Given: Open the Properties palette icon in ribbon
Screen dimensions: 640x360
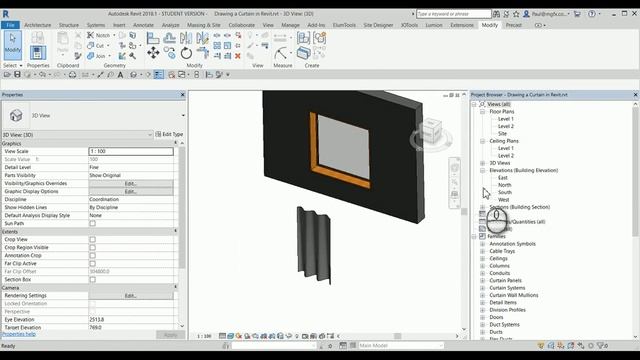Looking at the screenshot, I should [38, 52].
